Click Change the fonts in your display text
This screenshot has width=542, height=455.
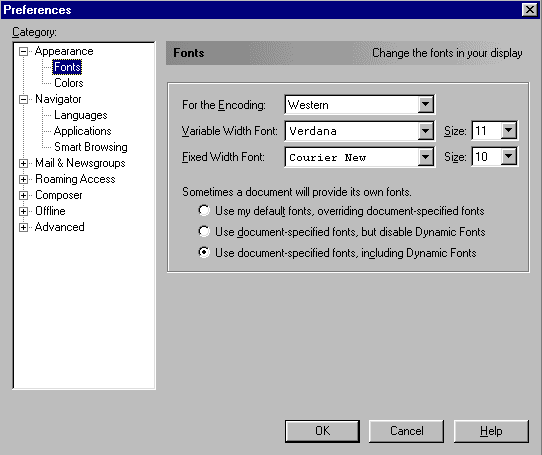447,53
